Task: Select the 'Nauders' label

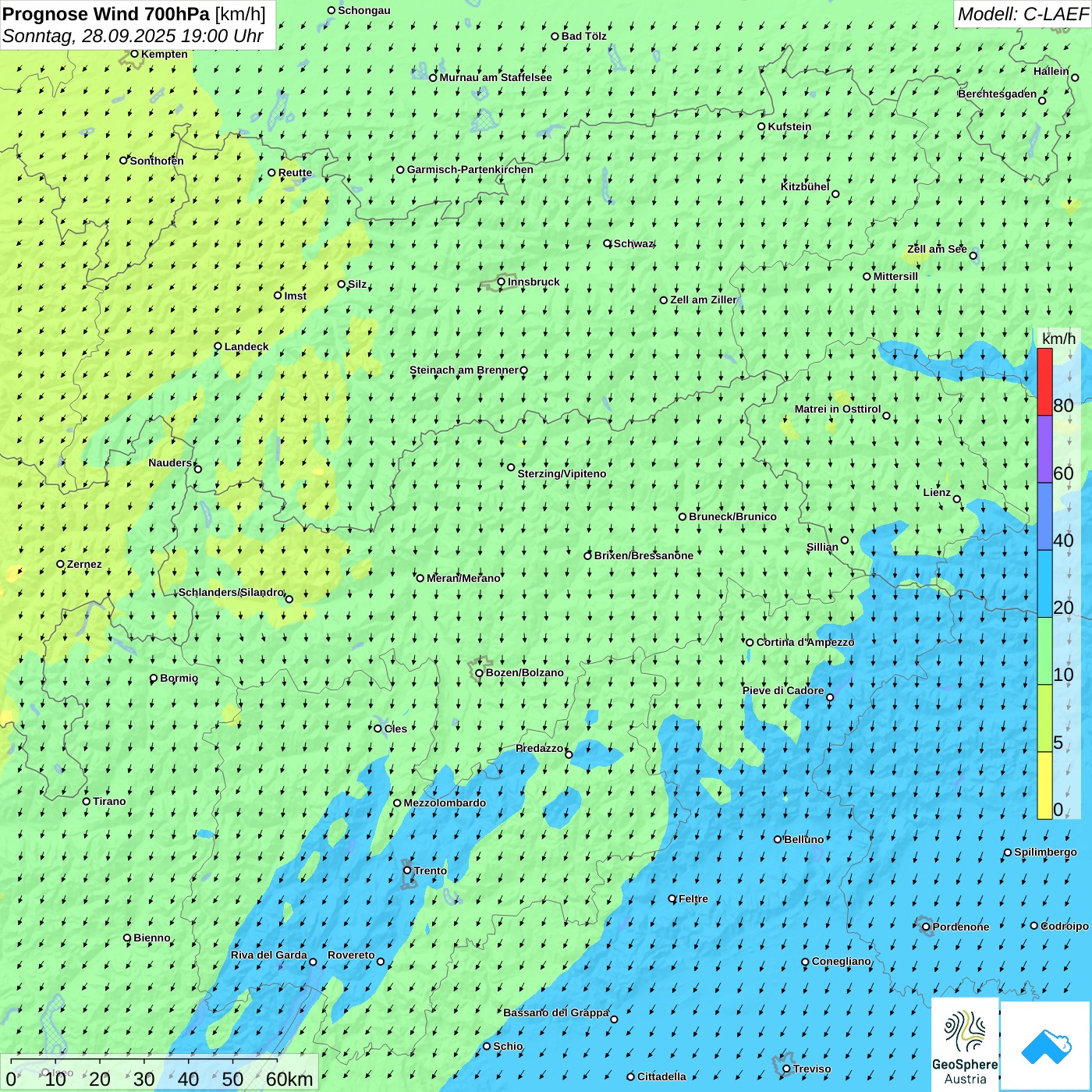Action: point(170,463)
